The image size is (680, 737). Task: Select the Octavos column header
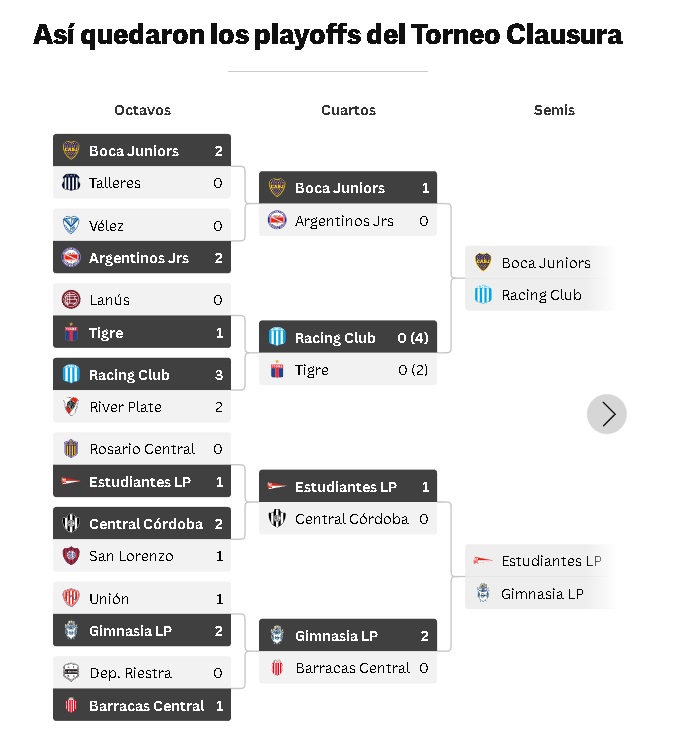tap(142, 110)
